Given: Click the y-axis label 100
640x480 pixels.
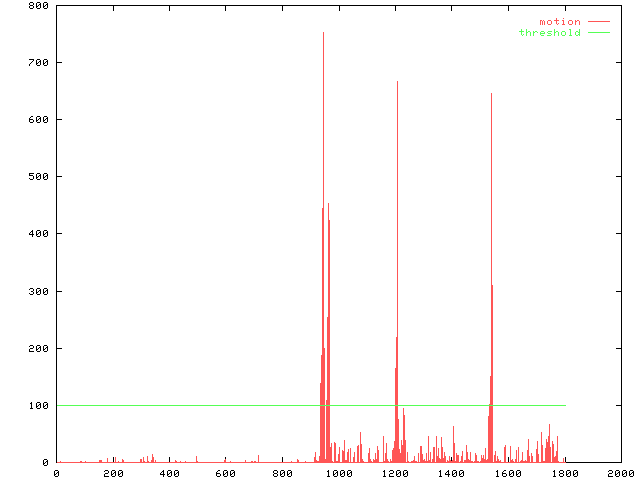Looking at the screenshot, I should (x=39, y=406).
